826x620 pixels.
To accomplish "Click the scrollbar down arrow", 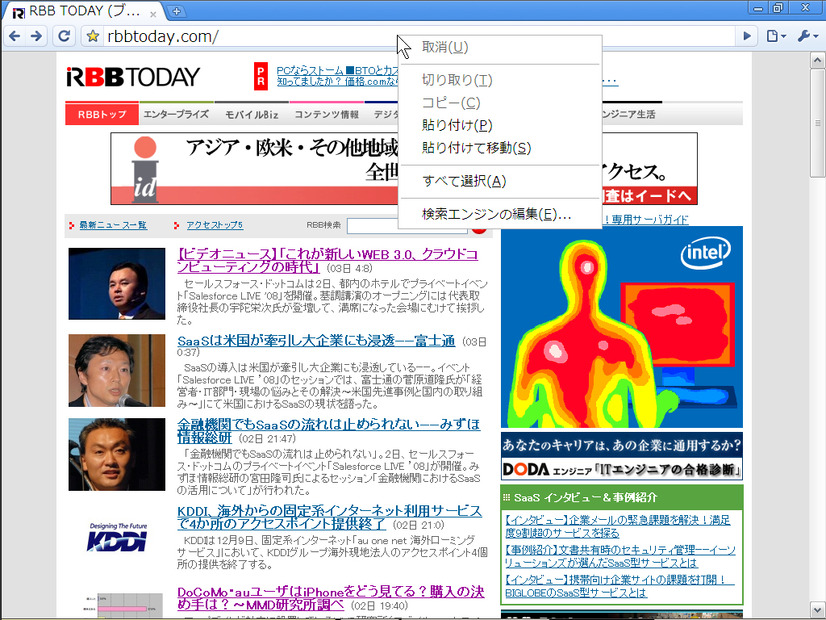I will pyautogui.click(x=818, y=609).
